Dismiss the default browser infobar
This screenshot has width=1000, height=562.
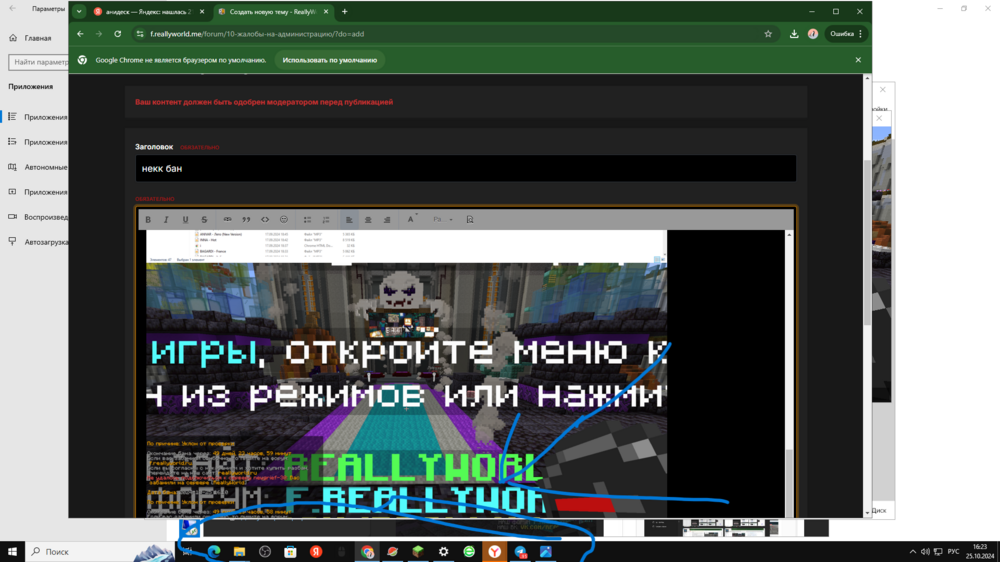click(858, 60)
